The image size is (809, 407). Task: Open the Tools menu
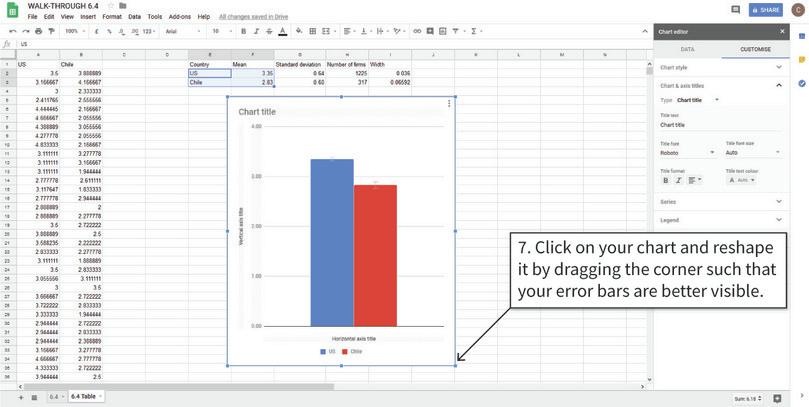click(x=155, y=17)
